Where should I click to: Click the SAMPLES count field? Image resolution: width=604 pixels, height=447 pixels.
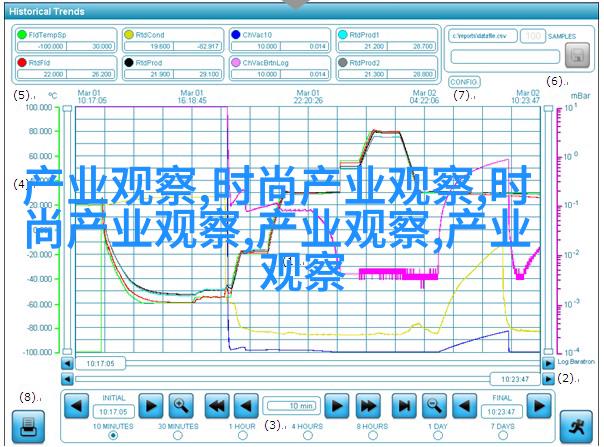(x=533, y=36)
